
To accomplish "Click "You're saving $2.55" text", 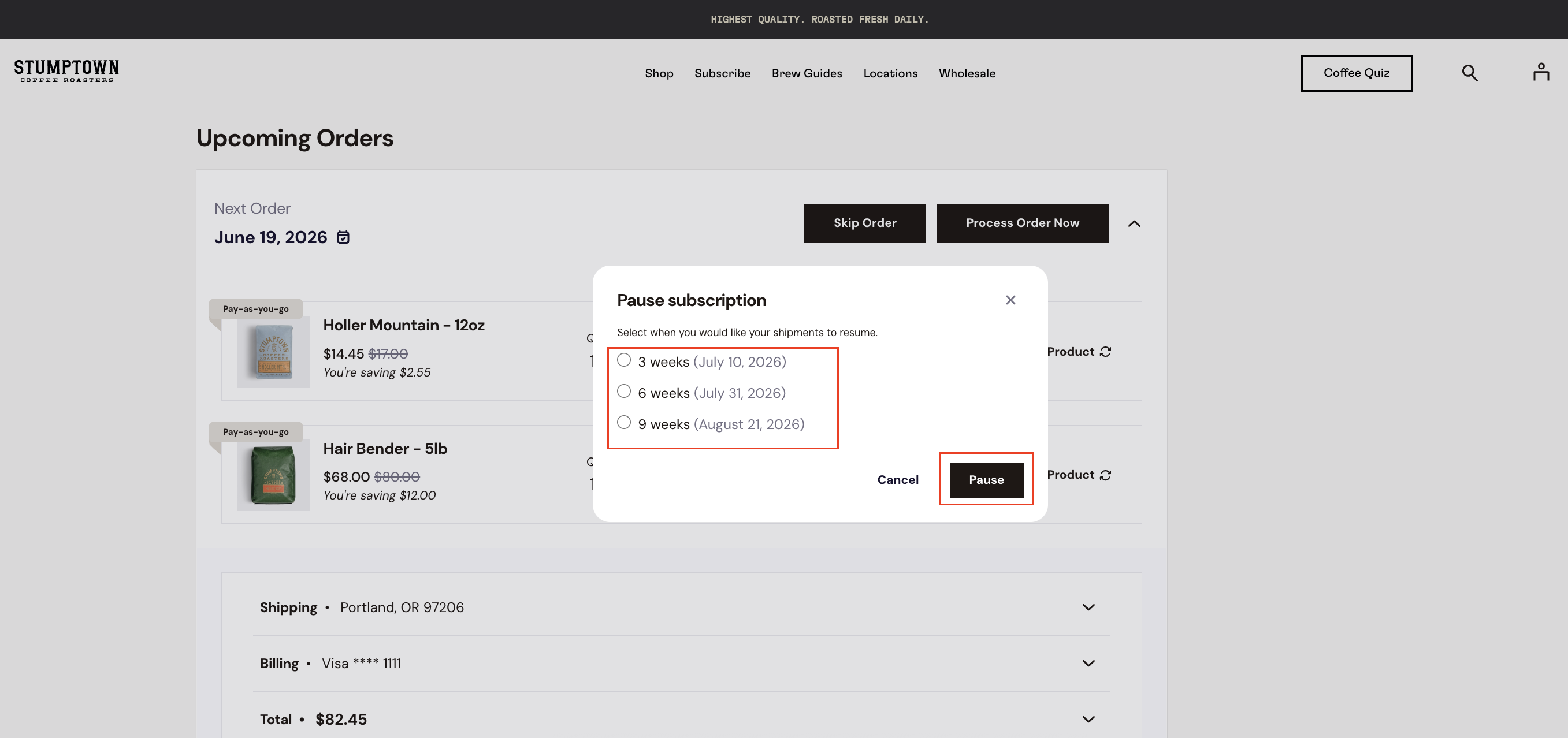I will pos(377,372).
